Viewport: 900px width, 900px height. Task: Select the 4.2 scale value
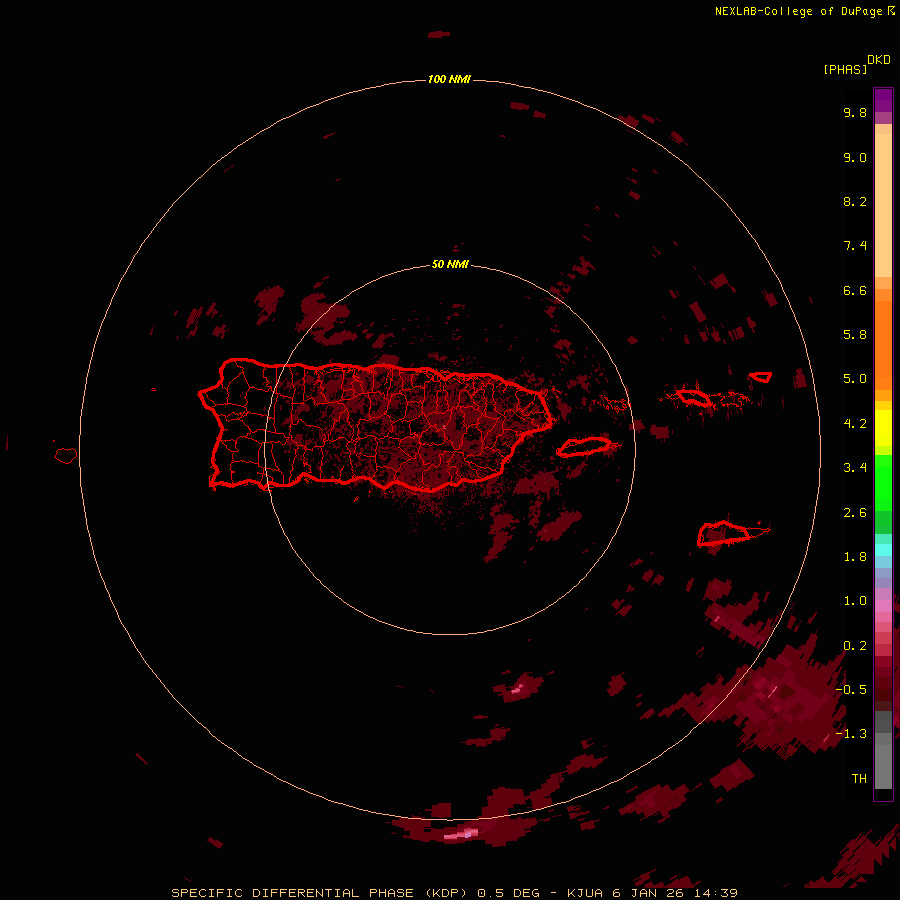pos(855,424)
